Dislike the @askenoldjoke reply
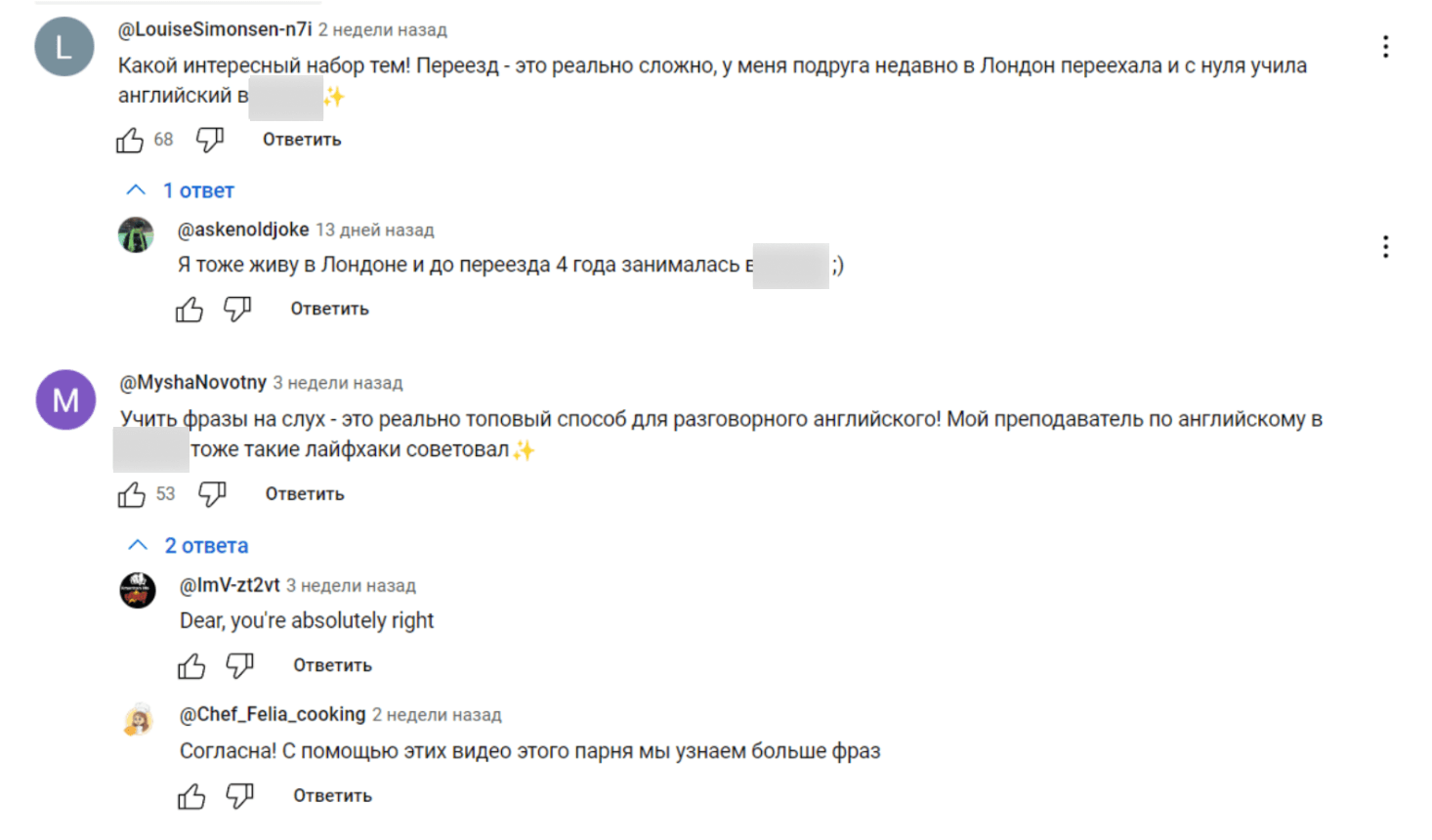Image resolution: width=1432 pixels, height=840 pixels. click(237, 309)
